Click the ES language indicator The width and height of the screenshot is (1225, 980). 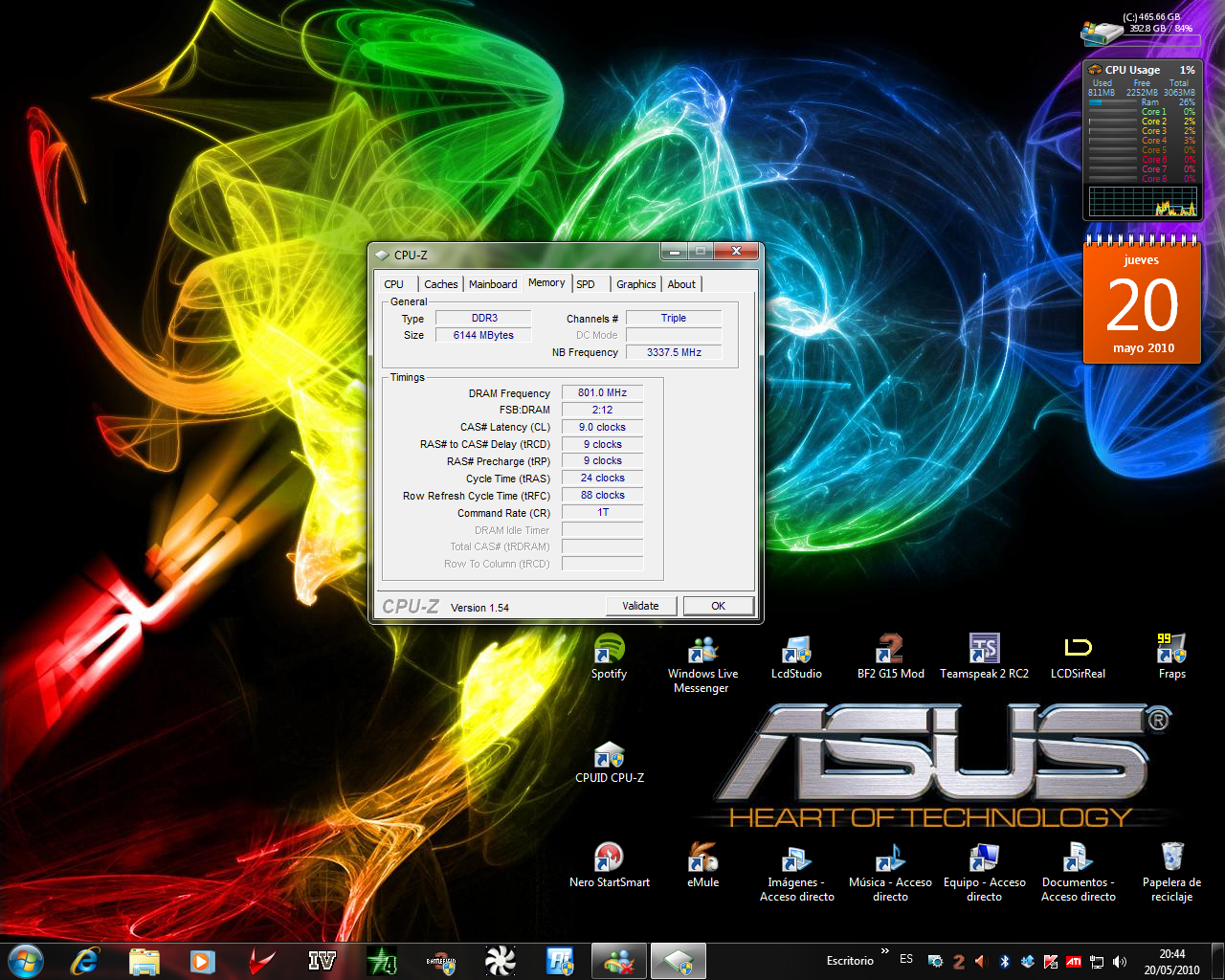coord(906,959)
